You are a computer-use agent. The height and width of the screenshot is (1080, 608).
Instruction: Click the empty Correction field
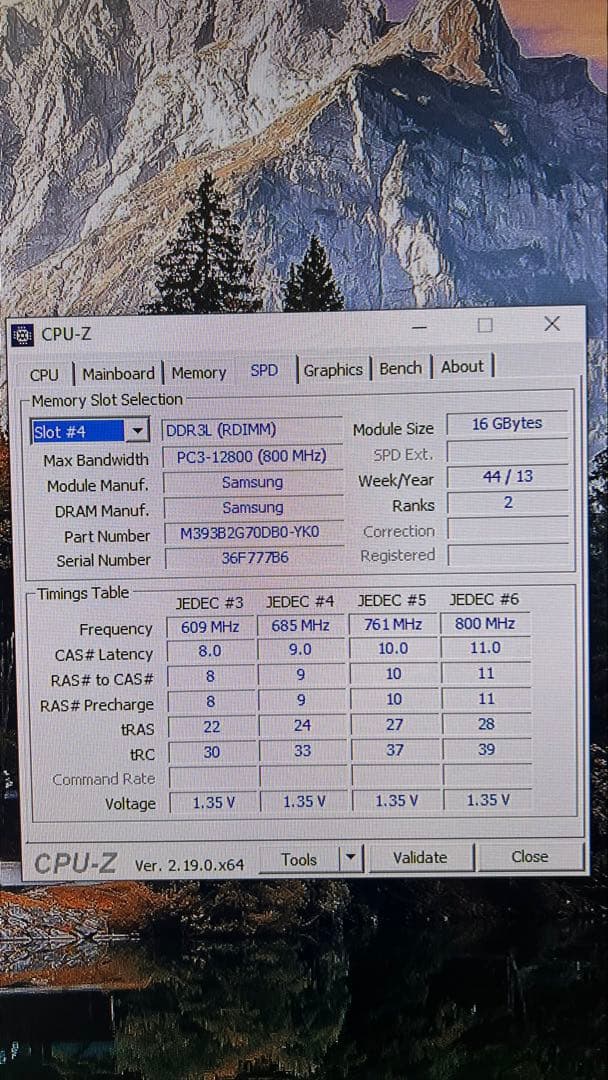click(508, 529)
